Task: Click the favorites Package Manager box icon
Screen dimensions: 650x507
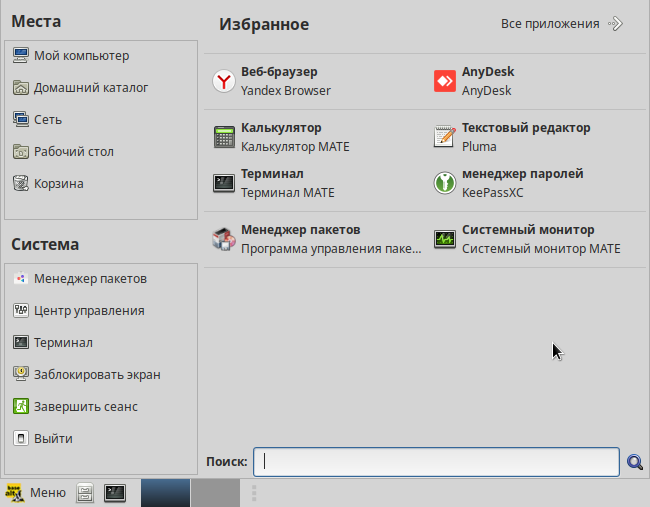Action: point(224,239)
